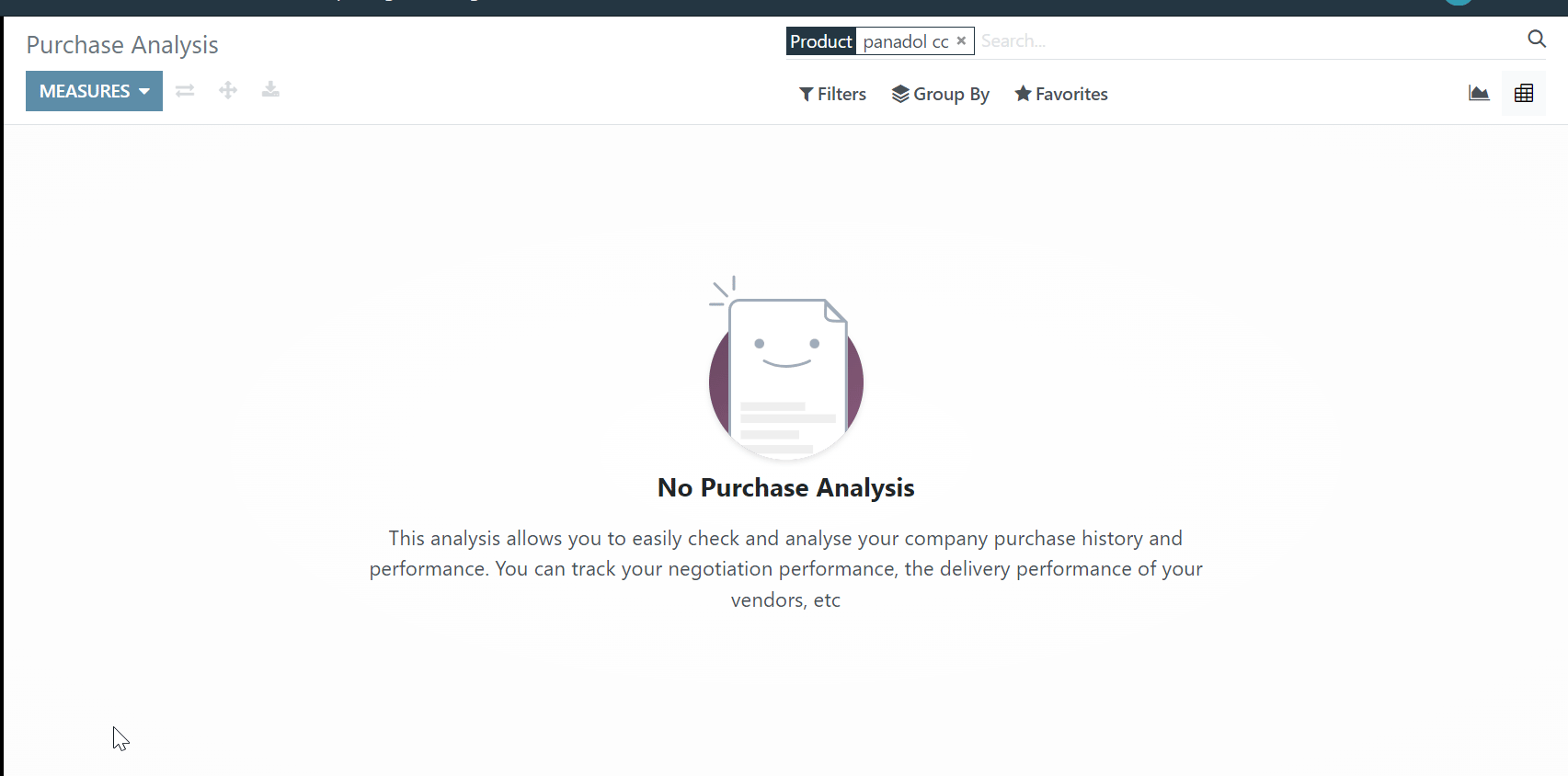Click the panadol cc facet value
Image resolution: width=1568 pixels, height=776 pixels.
coord(905,41)
